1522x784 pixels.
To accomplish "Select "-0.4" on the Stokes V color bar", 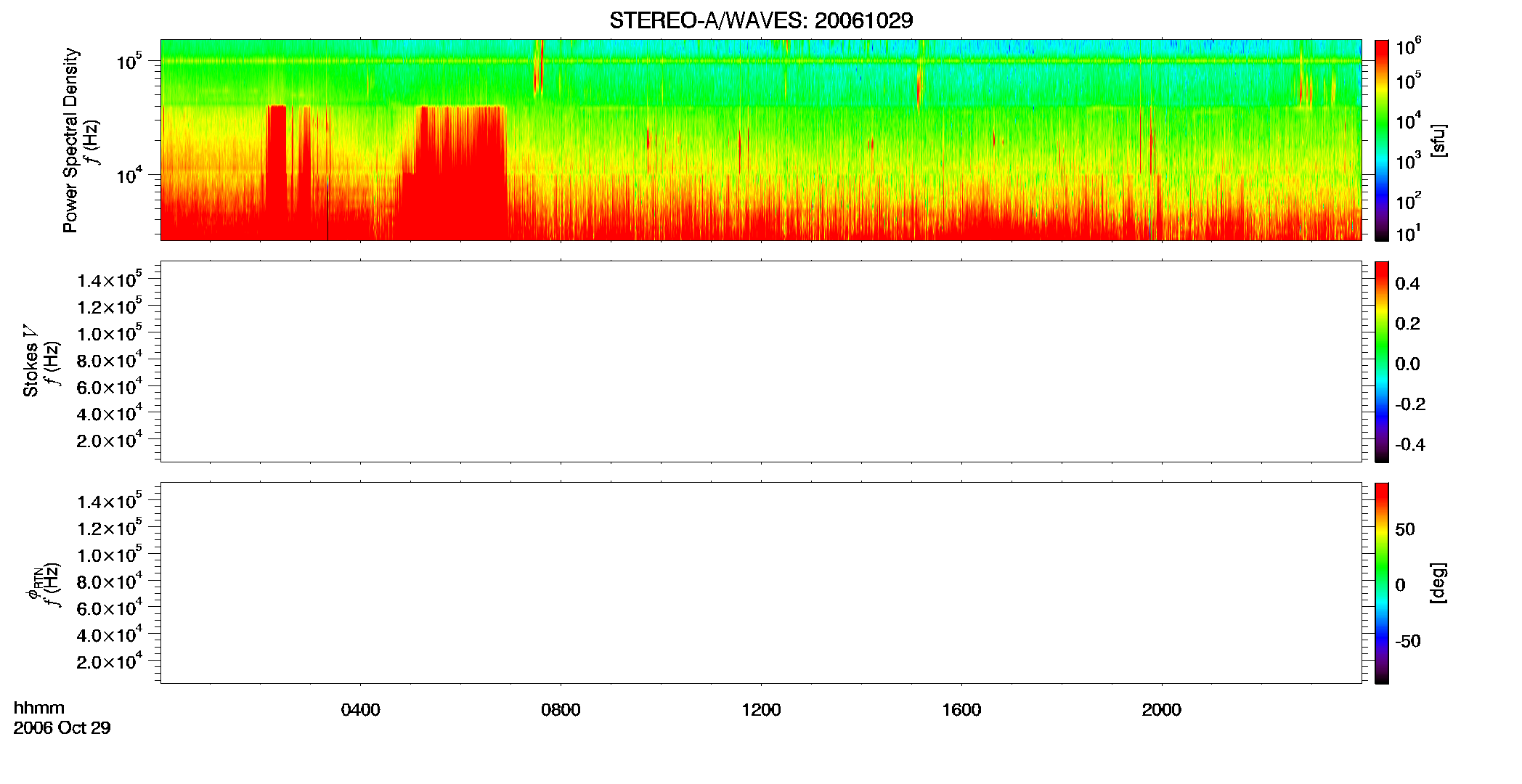I will point(1410,445).
